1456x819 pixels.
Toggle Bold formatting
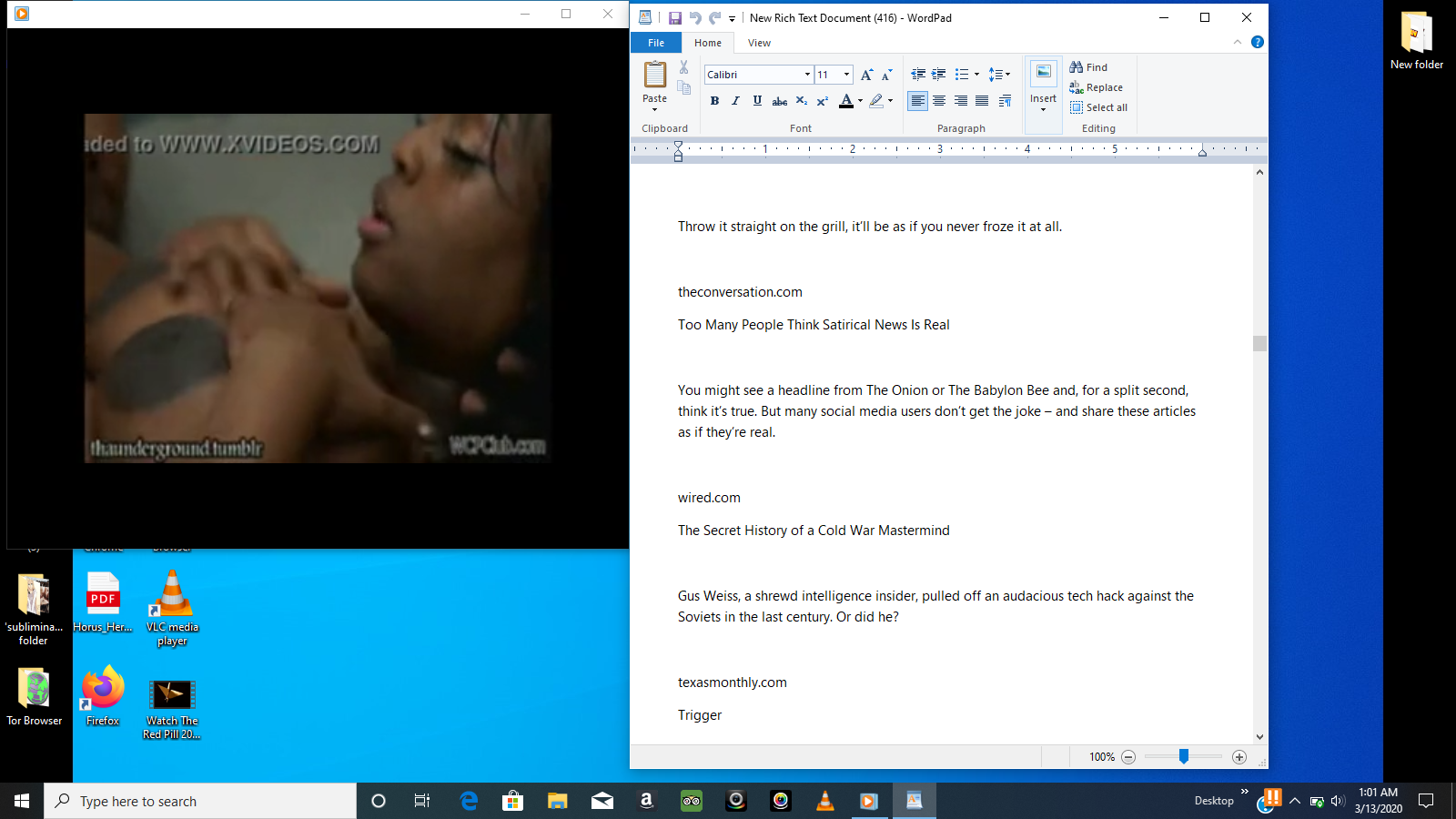714,101
